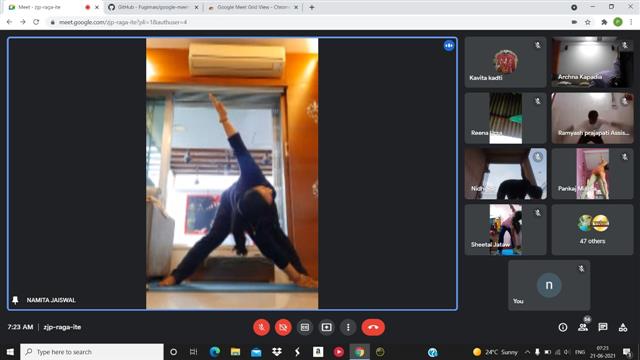
Task: Open the blue options badge on main video
Action: point(449,46)
